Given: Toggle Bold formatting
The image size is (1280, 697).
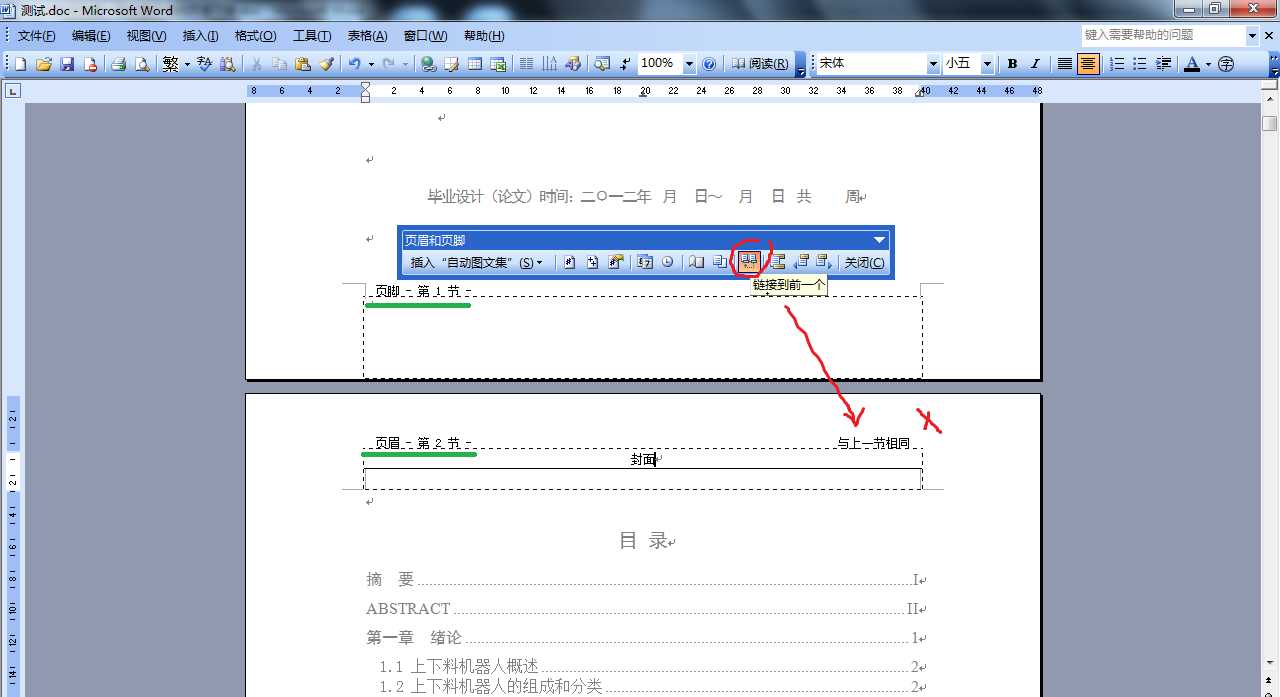Looking at the screenshot, I should pos(1012,64).
